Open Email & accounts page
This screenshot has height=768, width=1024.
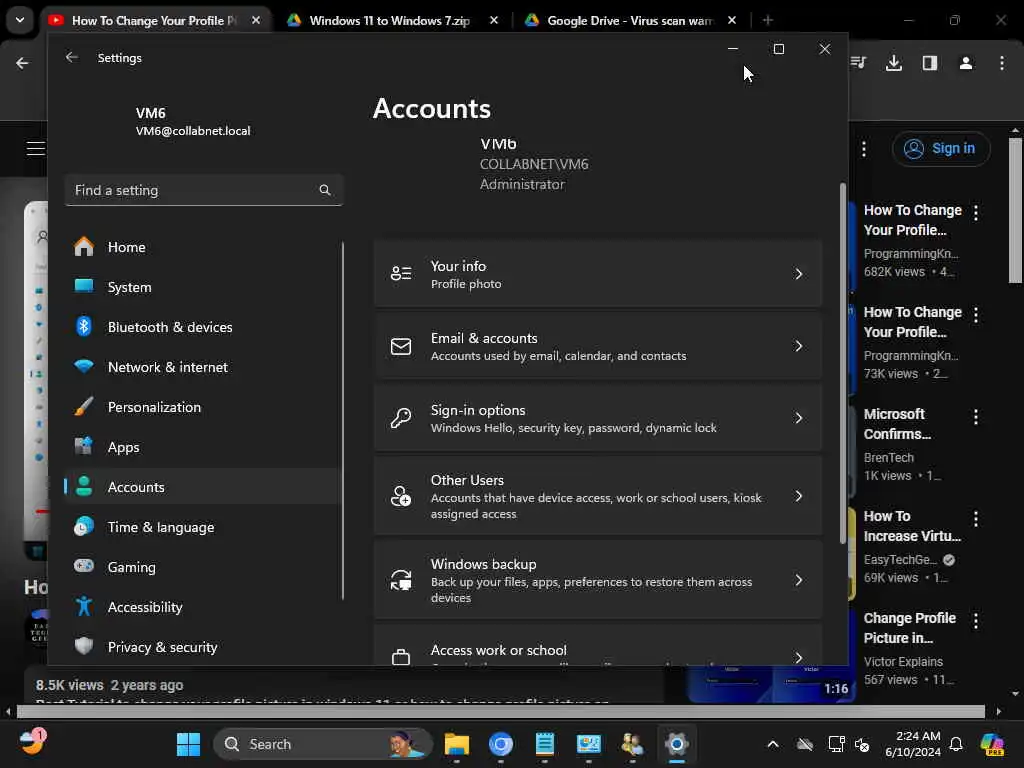coord(598,346)
